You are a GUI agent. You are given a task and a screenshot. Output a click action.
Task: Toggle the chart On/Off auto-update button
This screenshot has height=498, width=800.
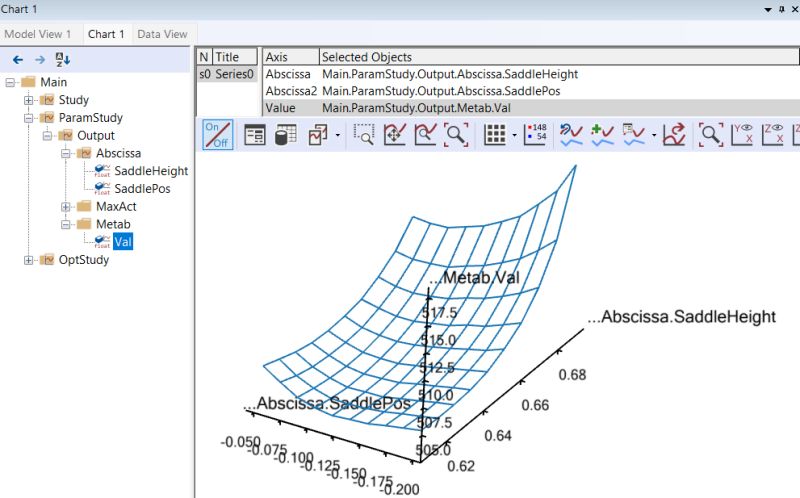pyautogui.click(x=218, y=135)
